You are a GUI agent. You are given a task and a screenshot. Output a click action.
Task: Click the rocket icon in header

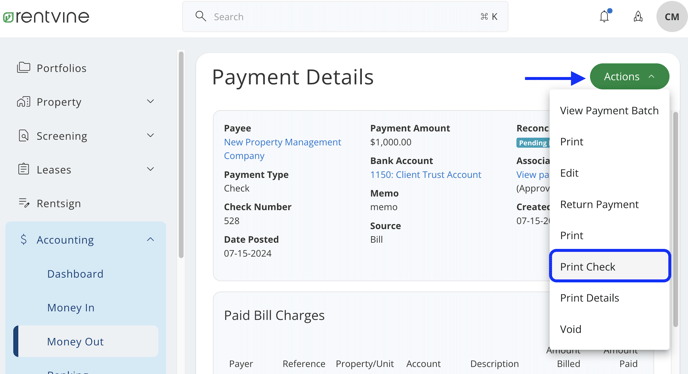tap(638, 17)
